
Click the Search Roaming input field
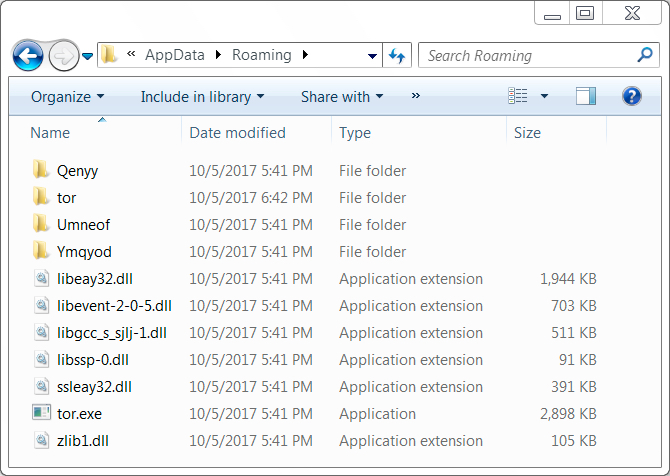pyautogui.click(x=530, y=55)
